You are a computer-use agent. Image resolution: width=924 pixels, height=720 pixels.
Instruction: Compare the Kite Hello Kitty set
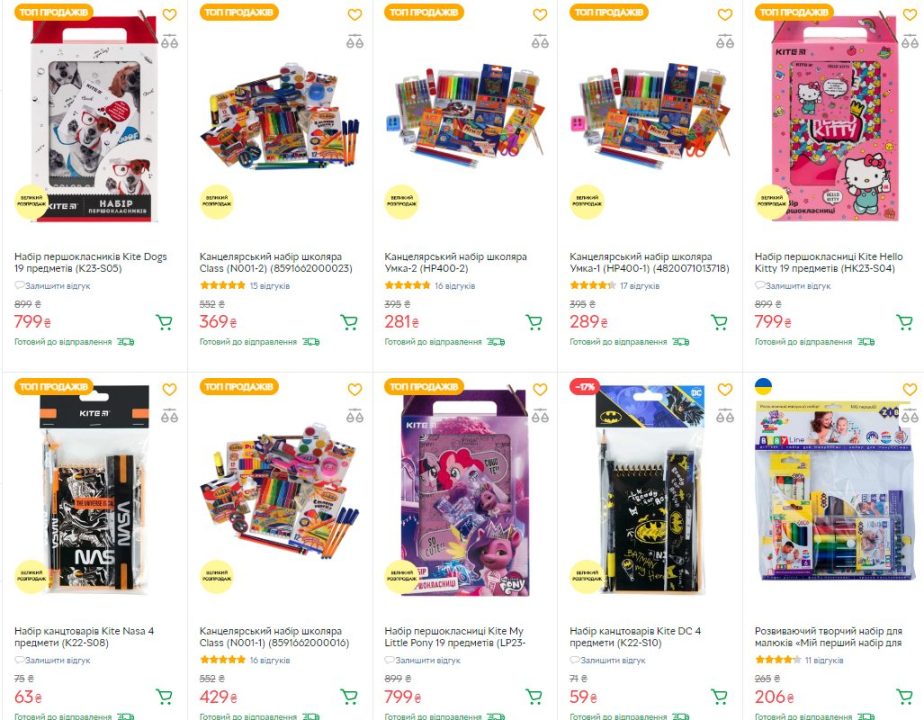click(x=910, y=41)
